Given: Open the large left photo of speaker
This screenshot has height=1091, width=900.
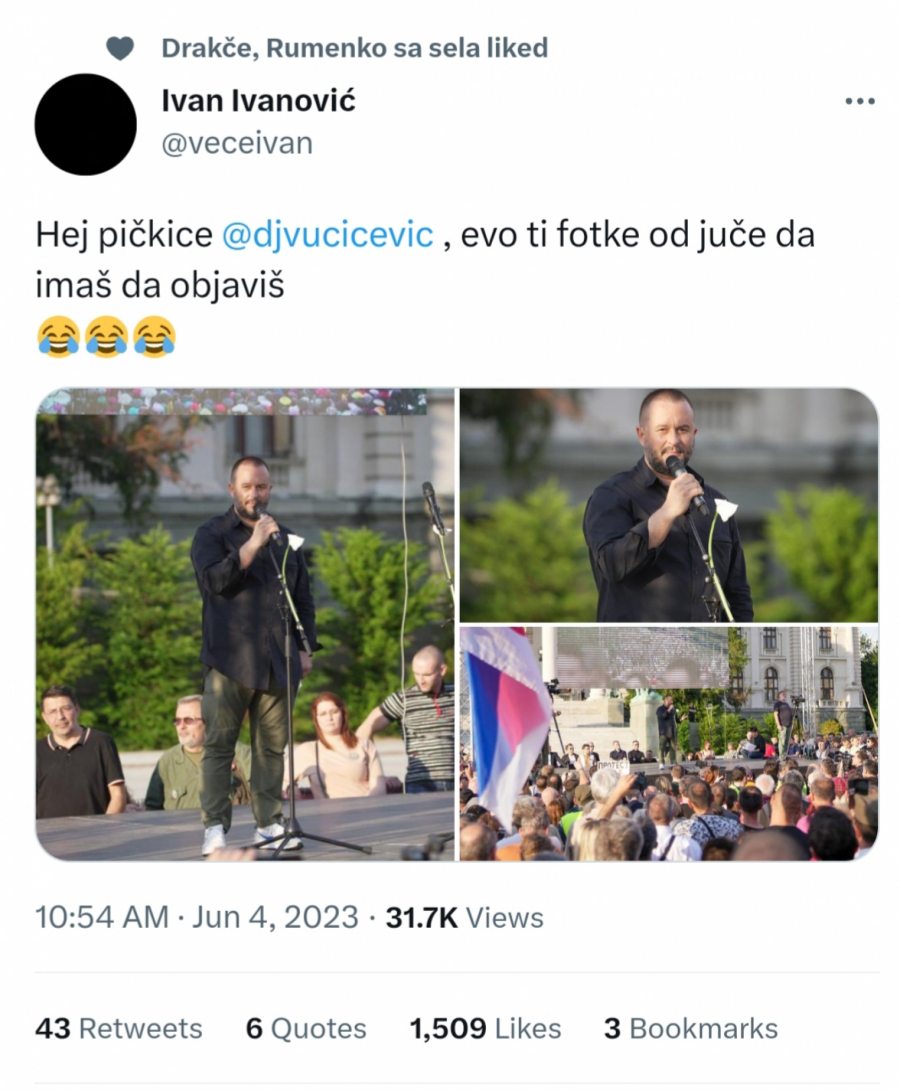Looking at the screenshot, I should (245, 624).
